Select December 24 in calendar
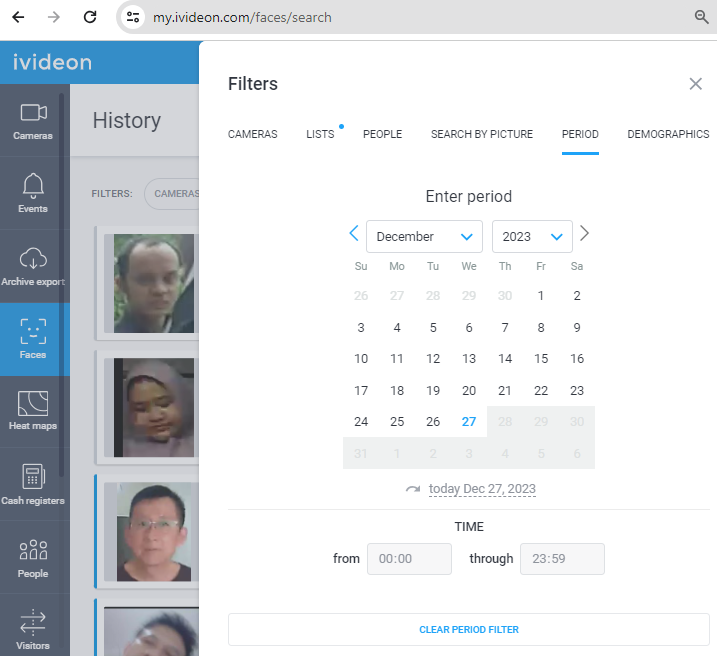Viewport: 717px width, 656px height. (361, 421)
